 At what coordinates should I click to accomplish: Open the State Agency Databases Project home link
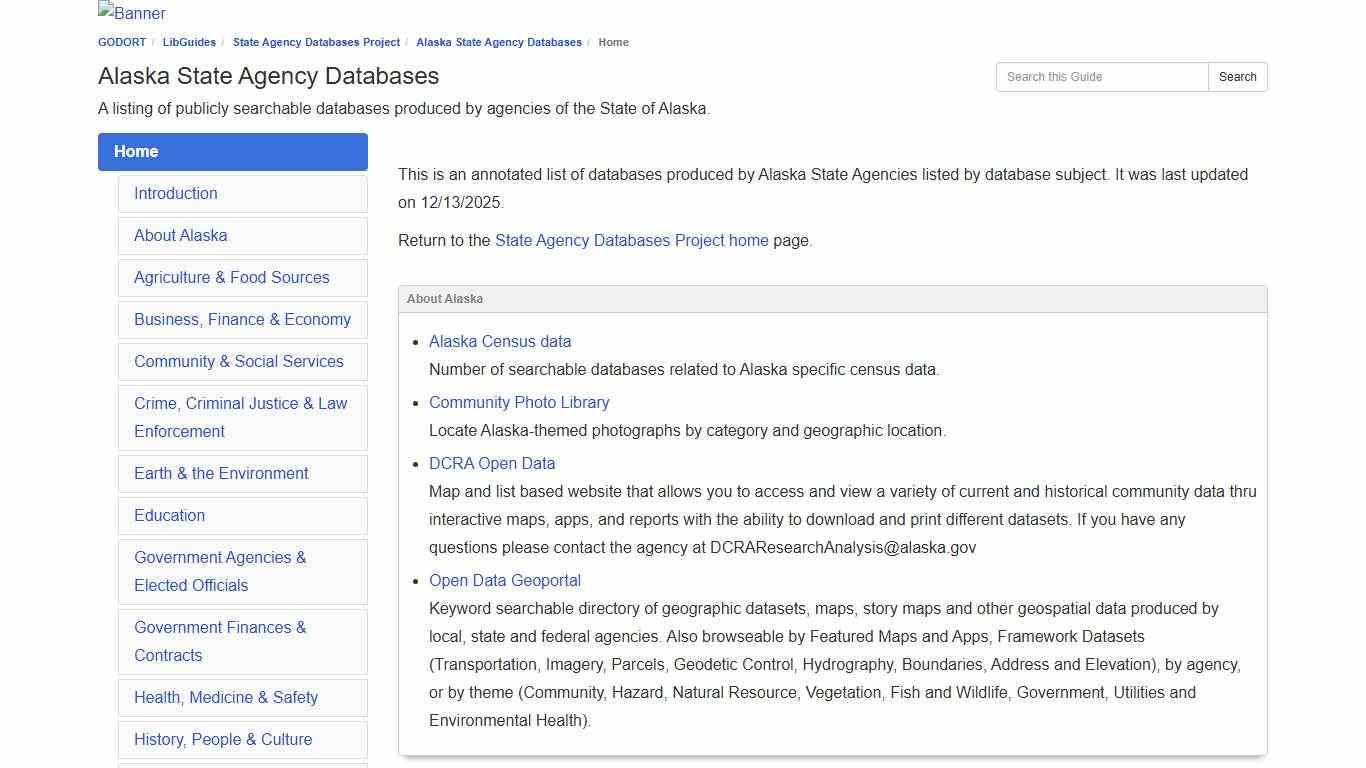tap(631, 240)
